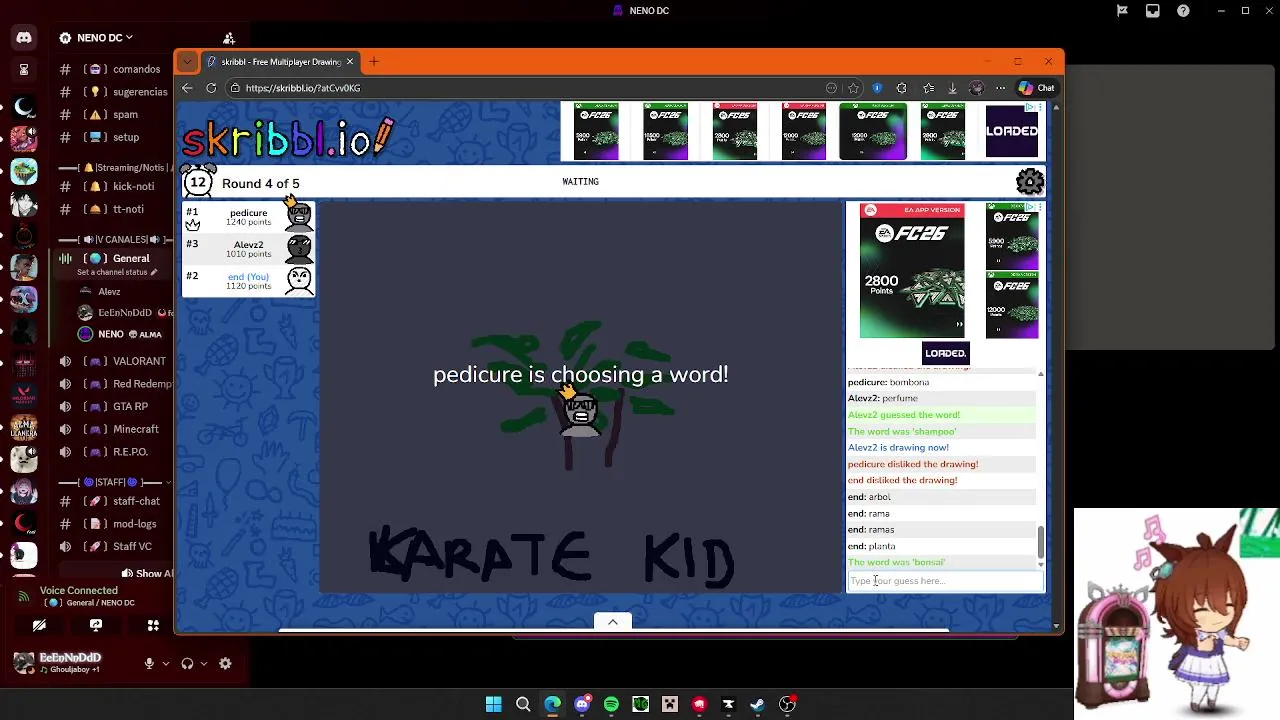Select player Alevz2 in scoreboard
Image resolution: width=1280 pixels, height=720 pixels.
point(248,248)
